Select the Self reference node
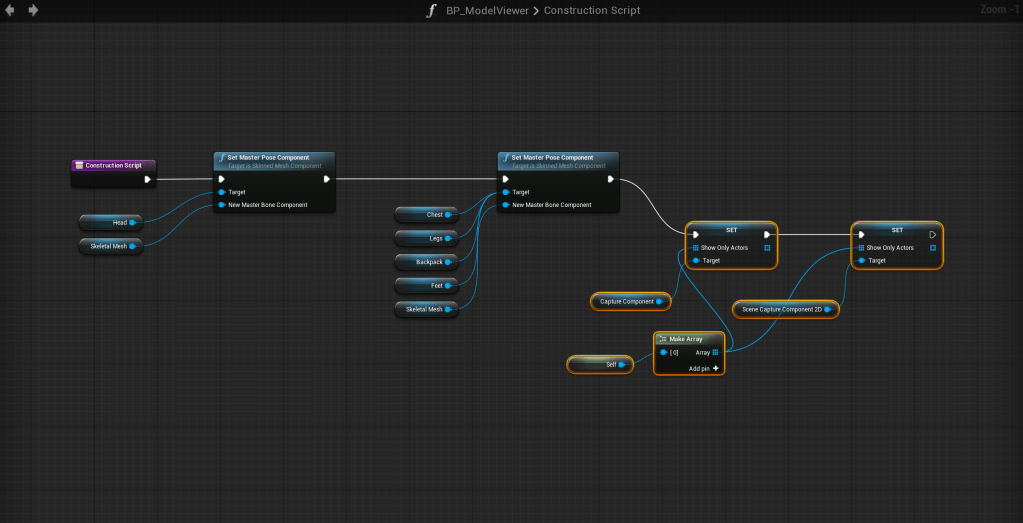The width and height of the screenshot is (1023, 523). (600, 365)
